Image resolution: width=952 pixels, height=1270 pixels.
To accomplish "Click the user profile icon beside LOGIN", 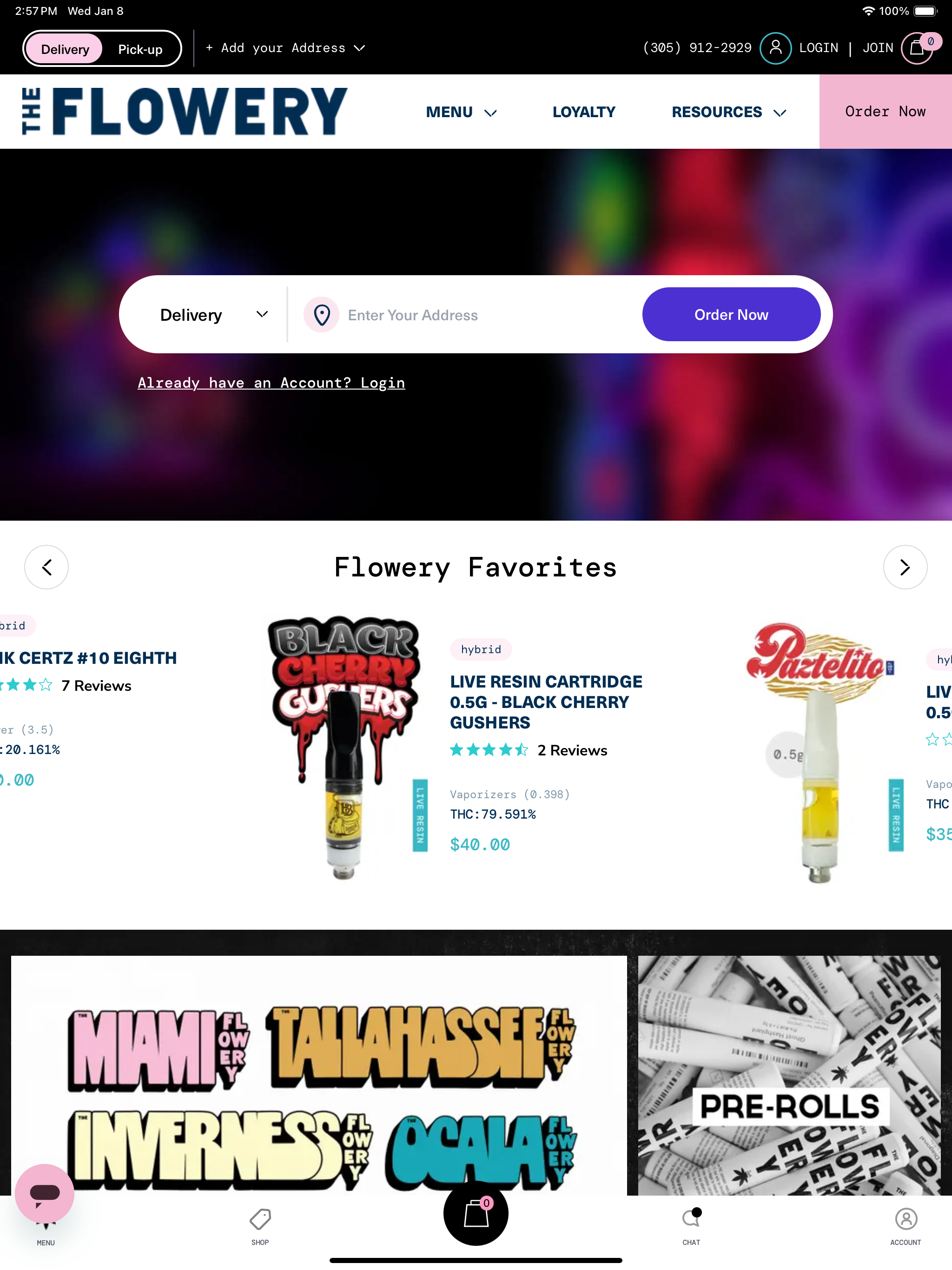I will tap(775, 48).
